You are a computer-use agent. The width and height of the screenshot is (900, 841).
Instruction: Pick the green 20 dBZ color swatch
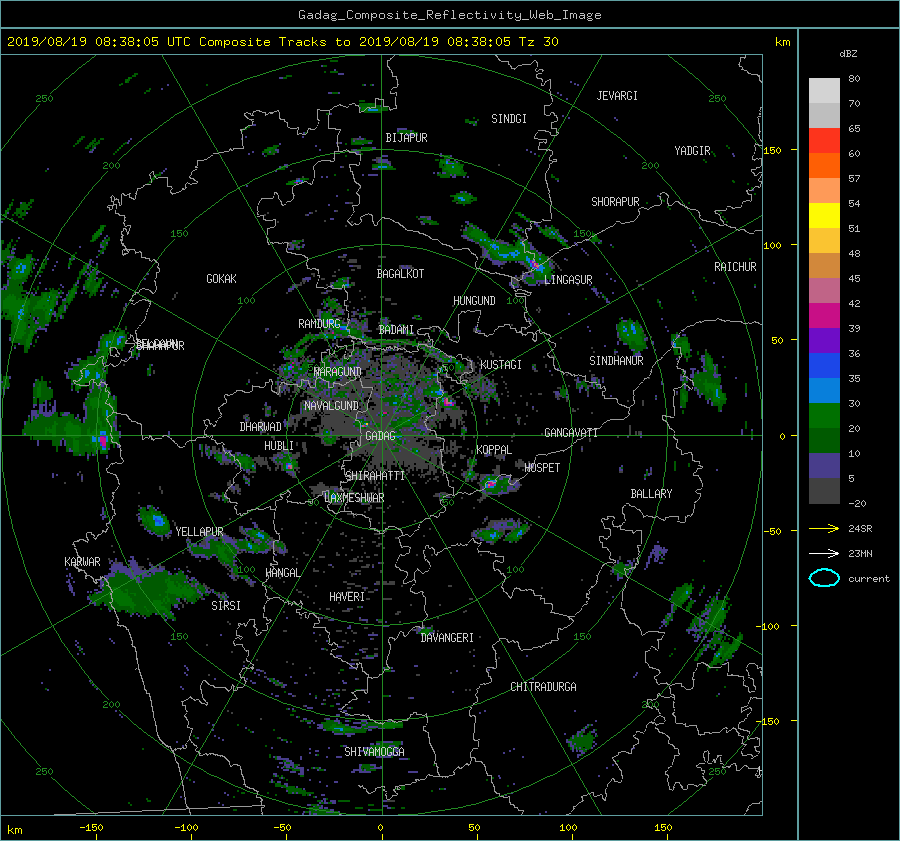(824, 415)
